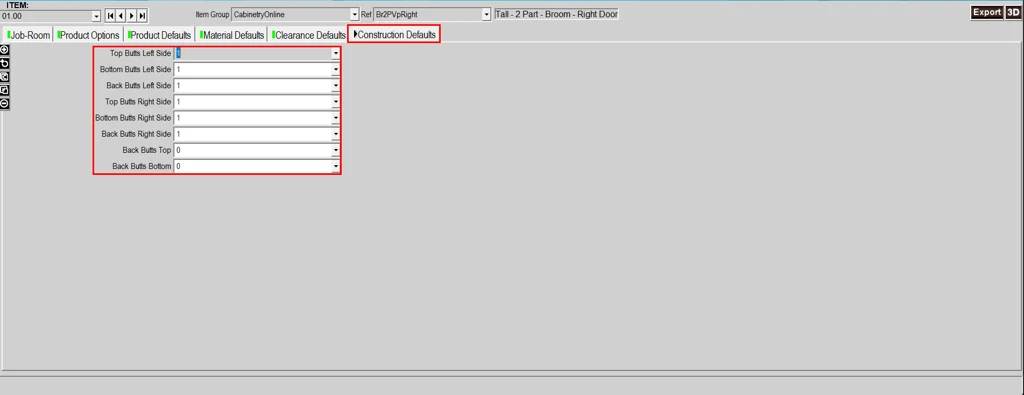Click the 'Tall - 2 Part - Broom - Right Door' description field
This screenshot has height=395, width=1024.
(x=556, y=14)
